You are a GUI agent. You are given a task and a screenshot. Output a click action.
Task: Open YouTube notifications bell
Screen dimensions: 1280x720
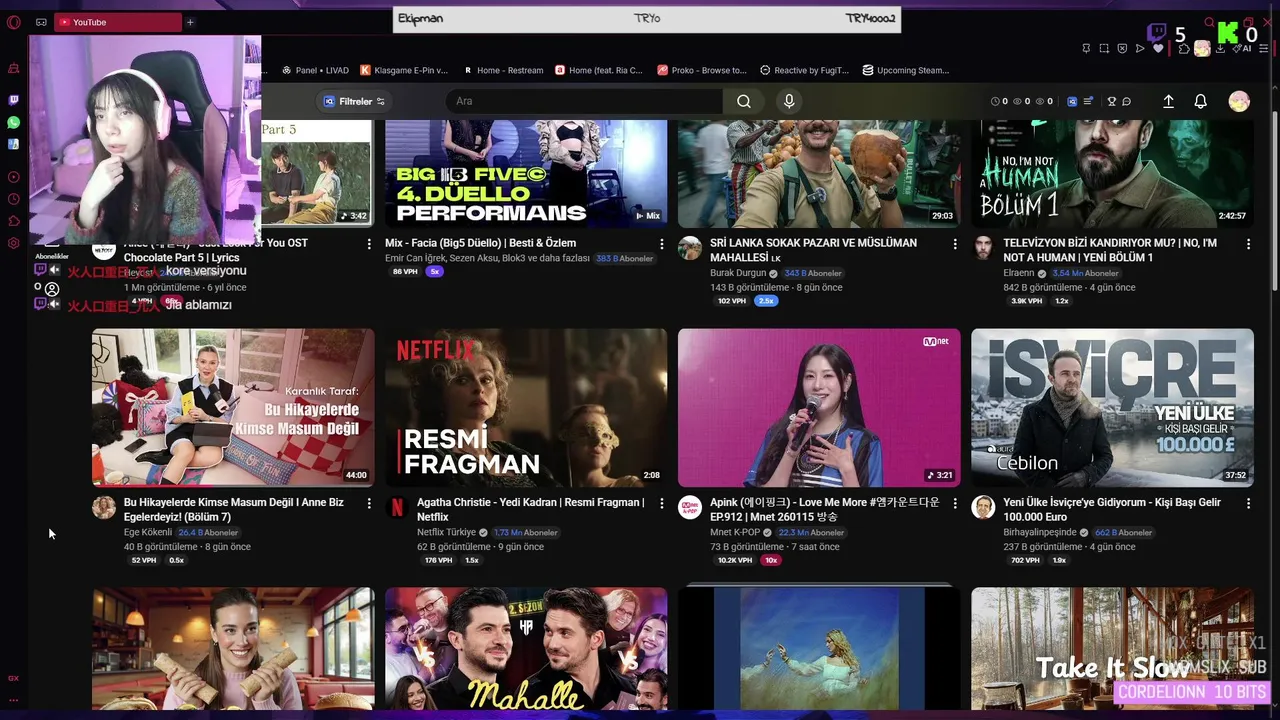tap(1200, 101)
